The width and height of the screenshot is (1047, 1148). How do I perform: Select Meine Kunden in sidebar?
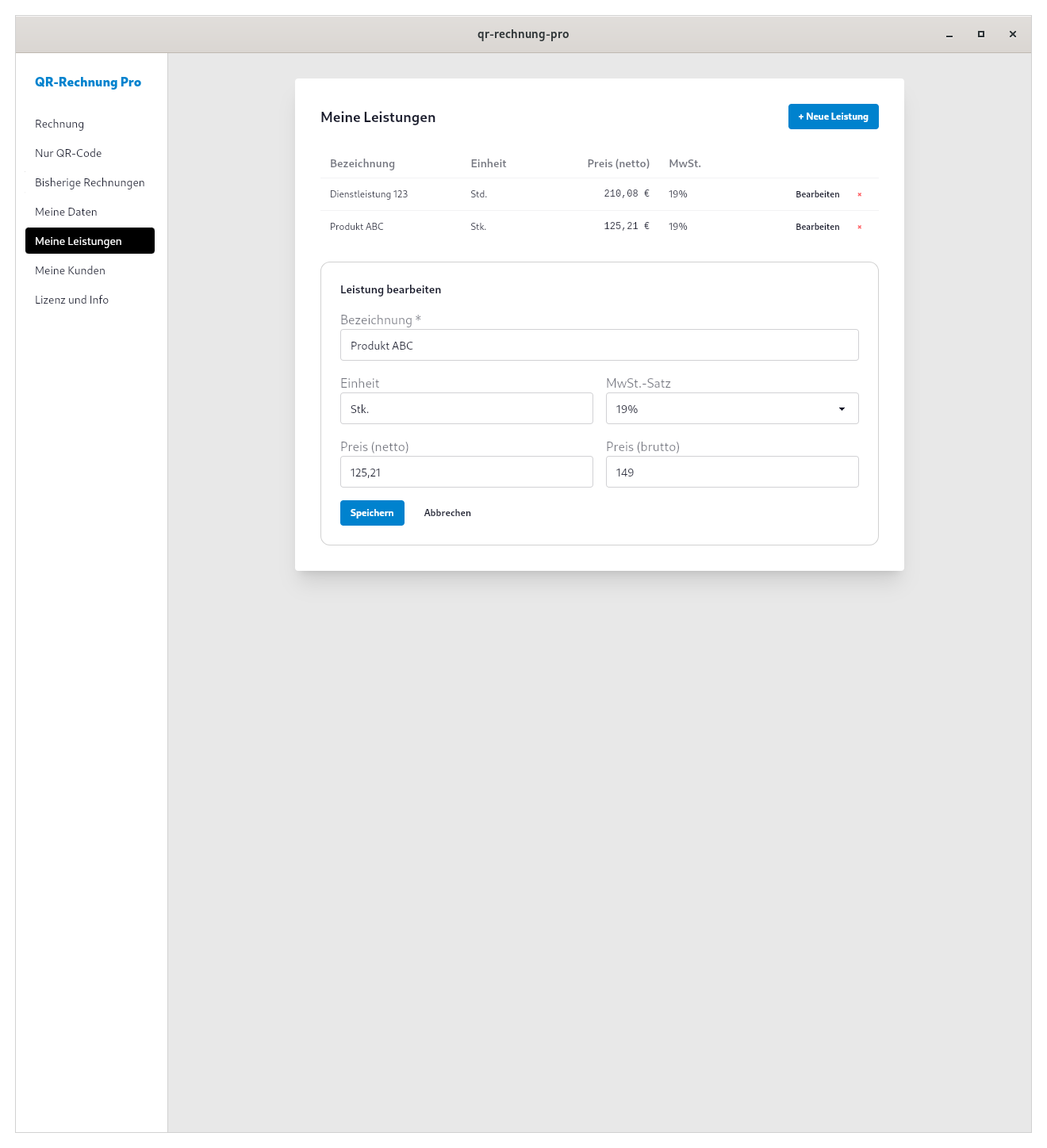70,270
